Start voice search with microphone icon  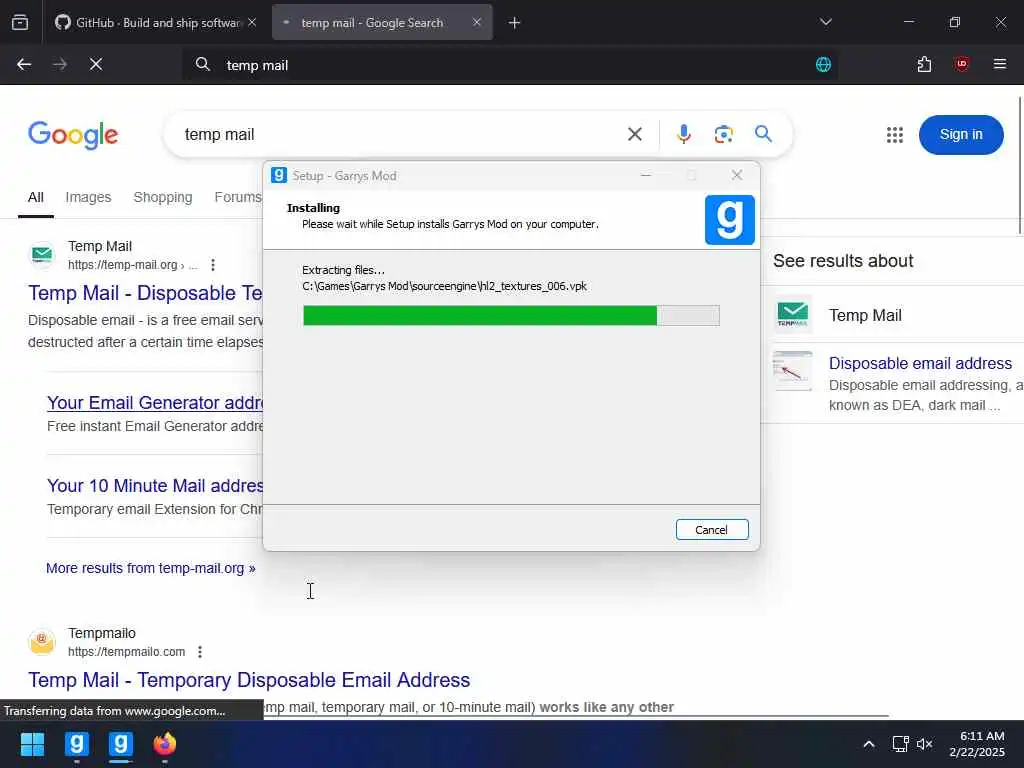pyautogui.click(x=684, y=135)
